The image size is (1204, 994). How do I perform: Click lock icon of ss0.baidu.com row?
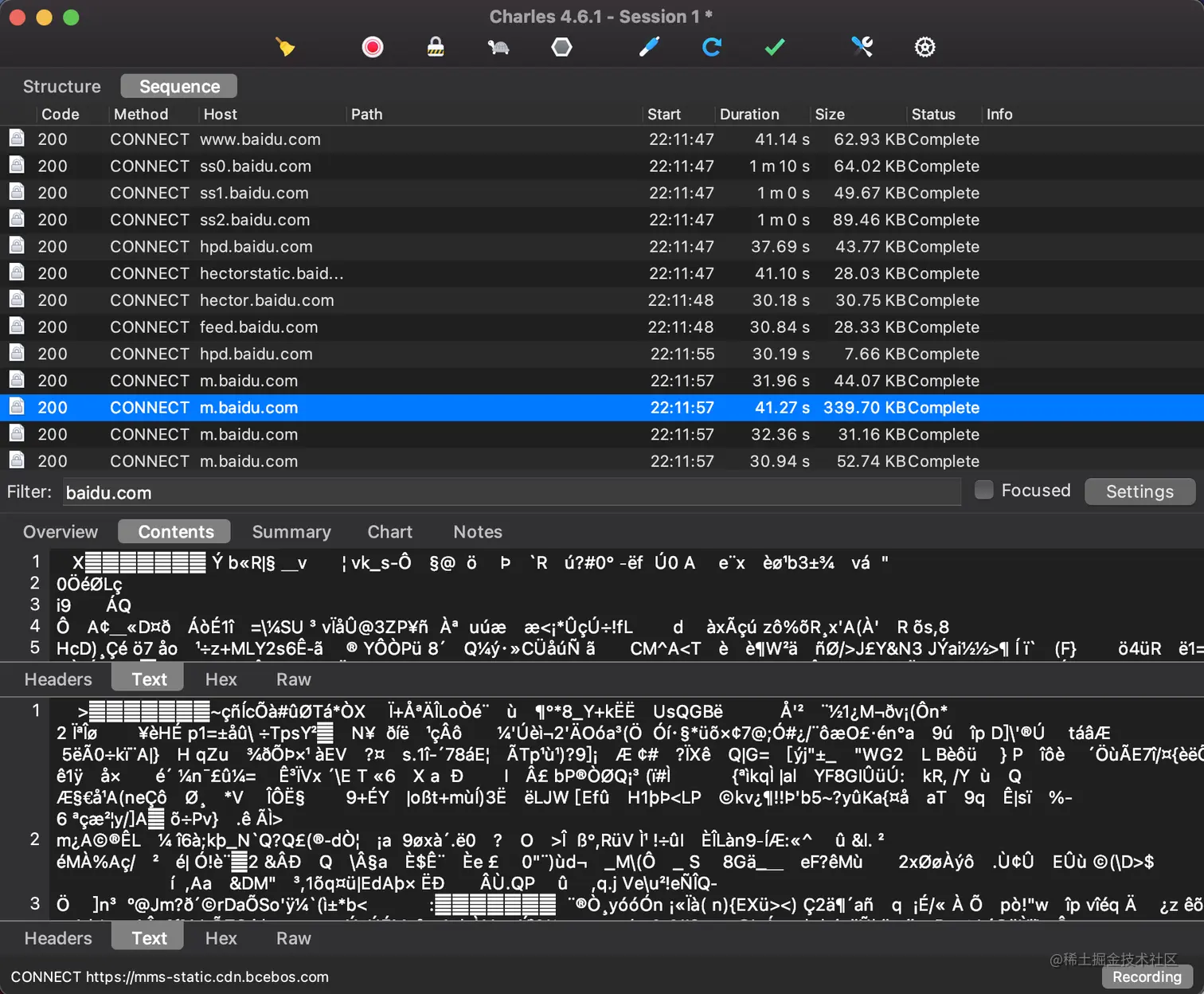(x=17, y=166)
